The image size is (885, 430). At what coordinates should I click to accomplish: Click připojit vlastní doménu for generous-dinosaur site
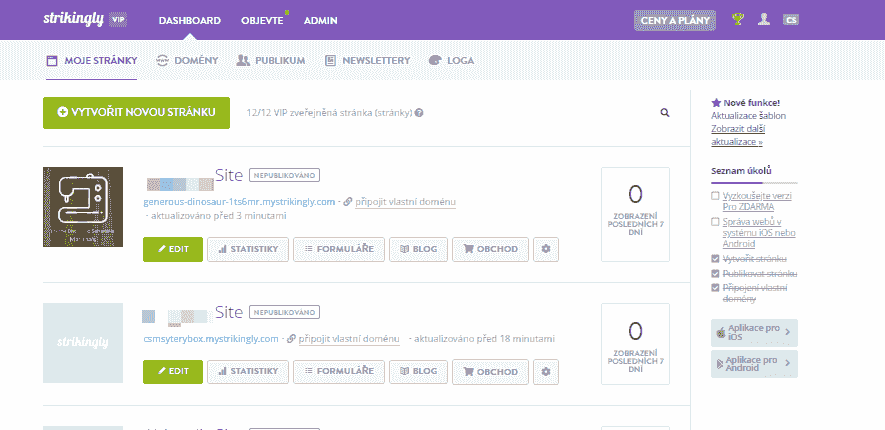(x=405, y=202)
